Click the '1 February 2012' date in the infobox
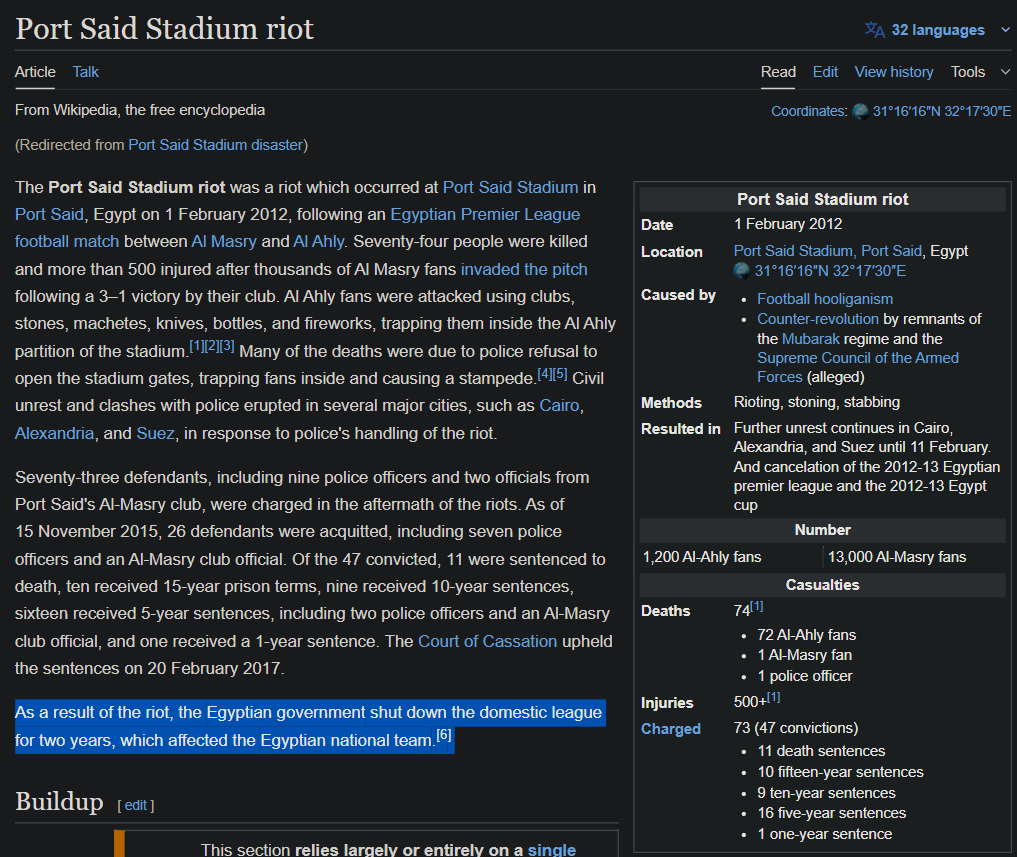Image resolution: width=1017 pixels, height=857 pixels. pyautogui.click(x=788, y=224)
